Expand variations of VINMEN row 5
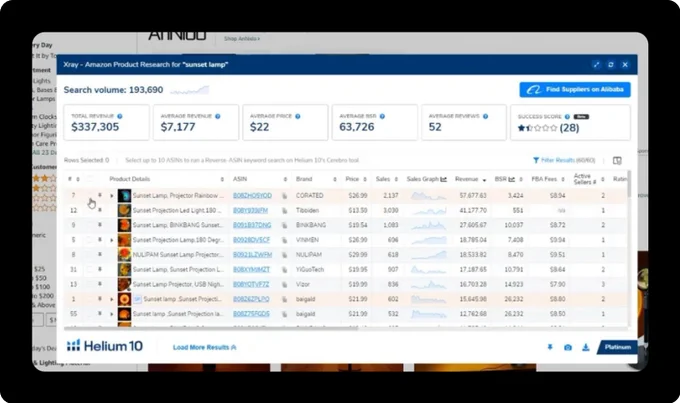 (x=111, y=240)
